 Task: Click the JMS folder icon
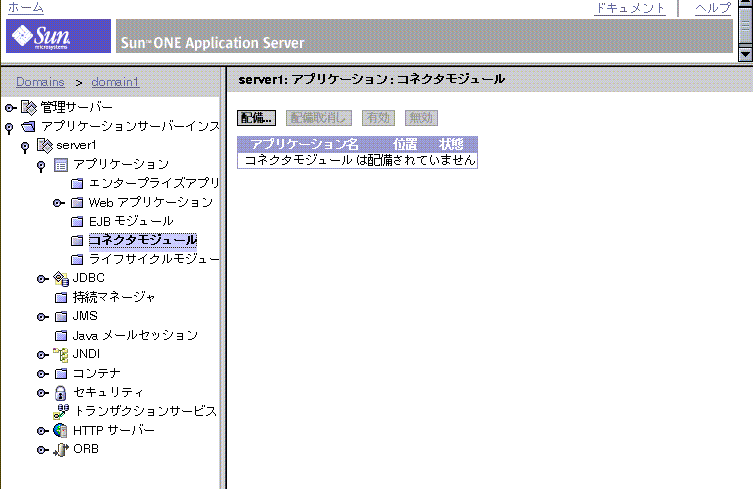pyautogui.click(x=61, y=317)
